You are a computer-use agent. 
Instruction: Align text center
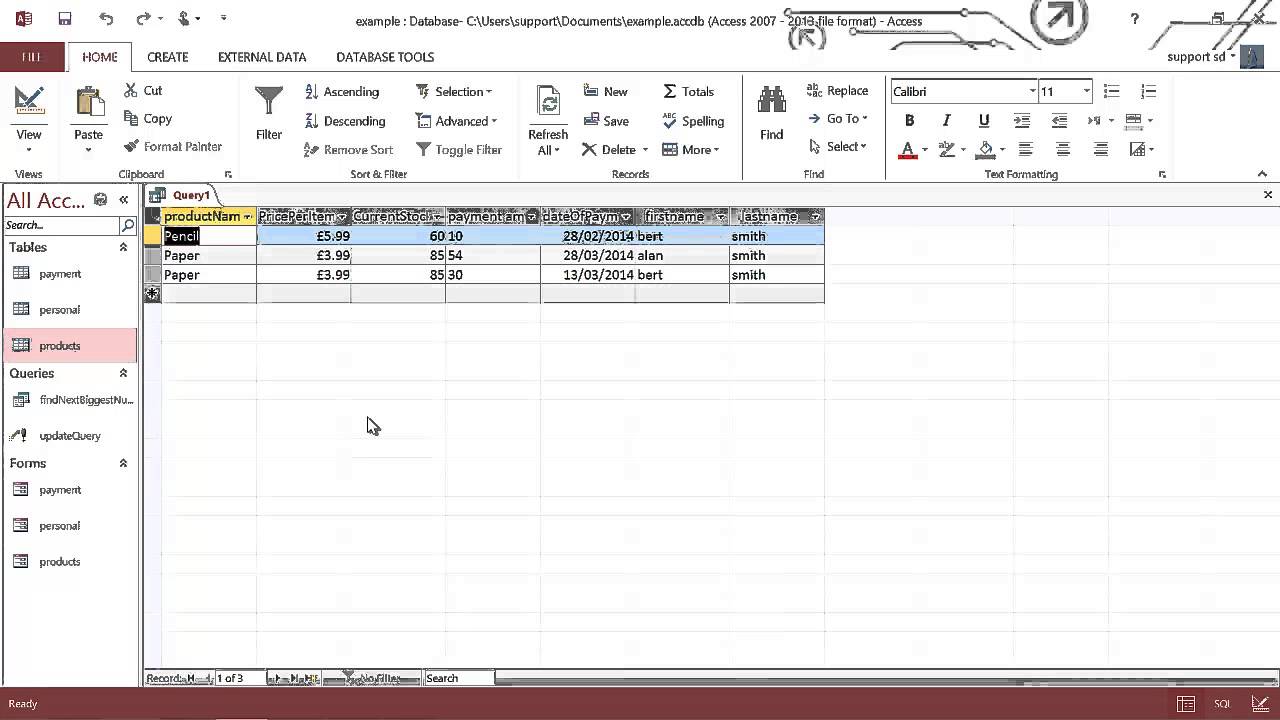pyautogui.click(x=1063, y=149)
